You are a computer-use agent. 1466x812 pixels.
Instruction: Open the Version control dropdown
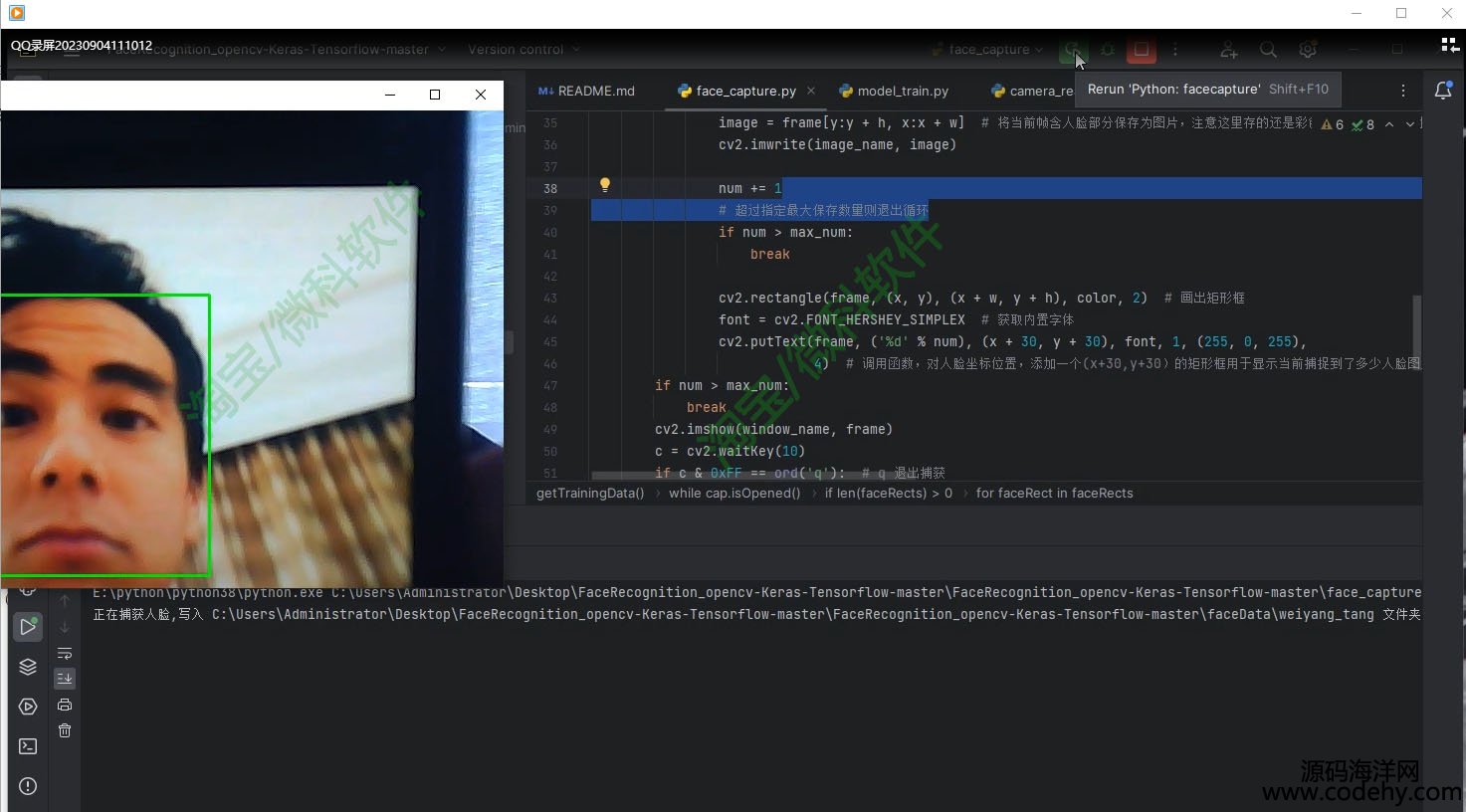(x=524, y=50)
